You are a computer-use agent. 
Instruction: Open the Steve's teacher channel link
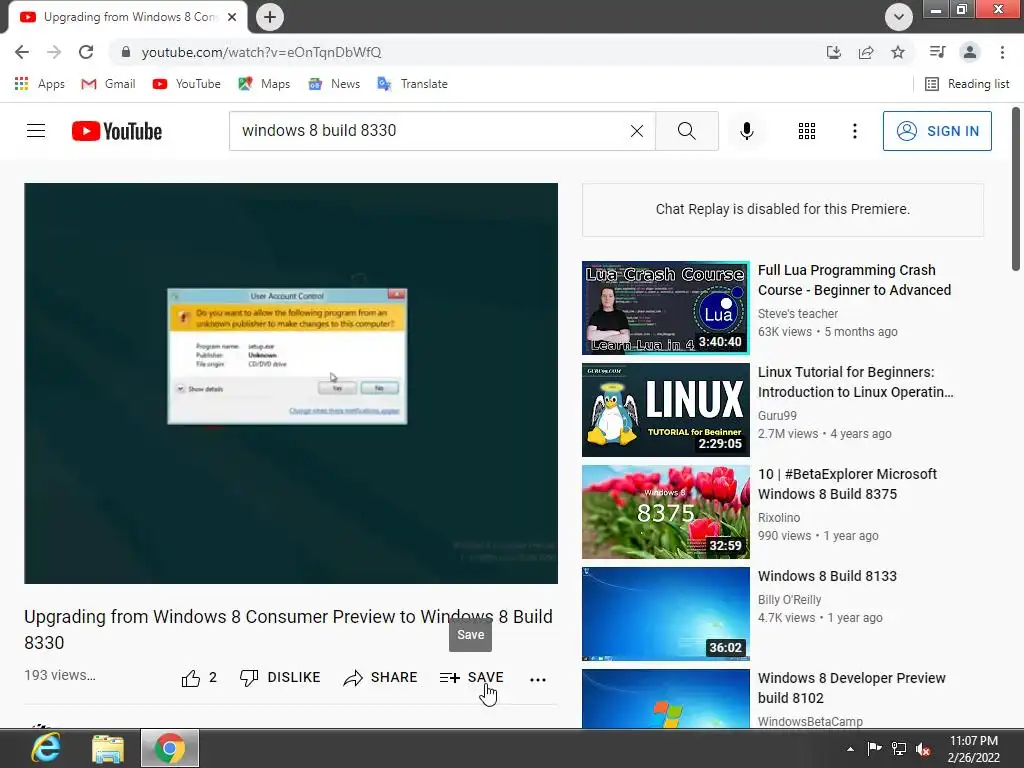coord(797,313)
